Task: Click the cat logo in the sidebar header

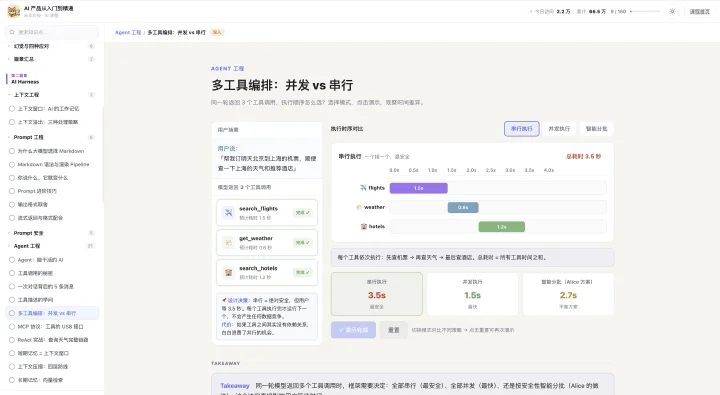Action: [x=13, y=11]
